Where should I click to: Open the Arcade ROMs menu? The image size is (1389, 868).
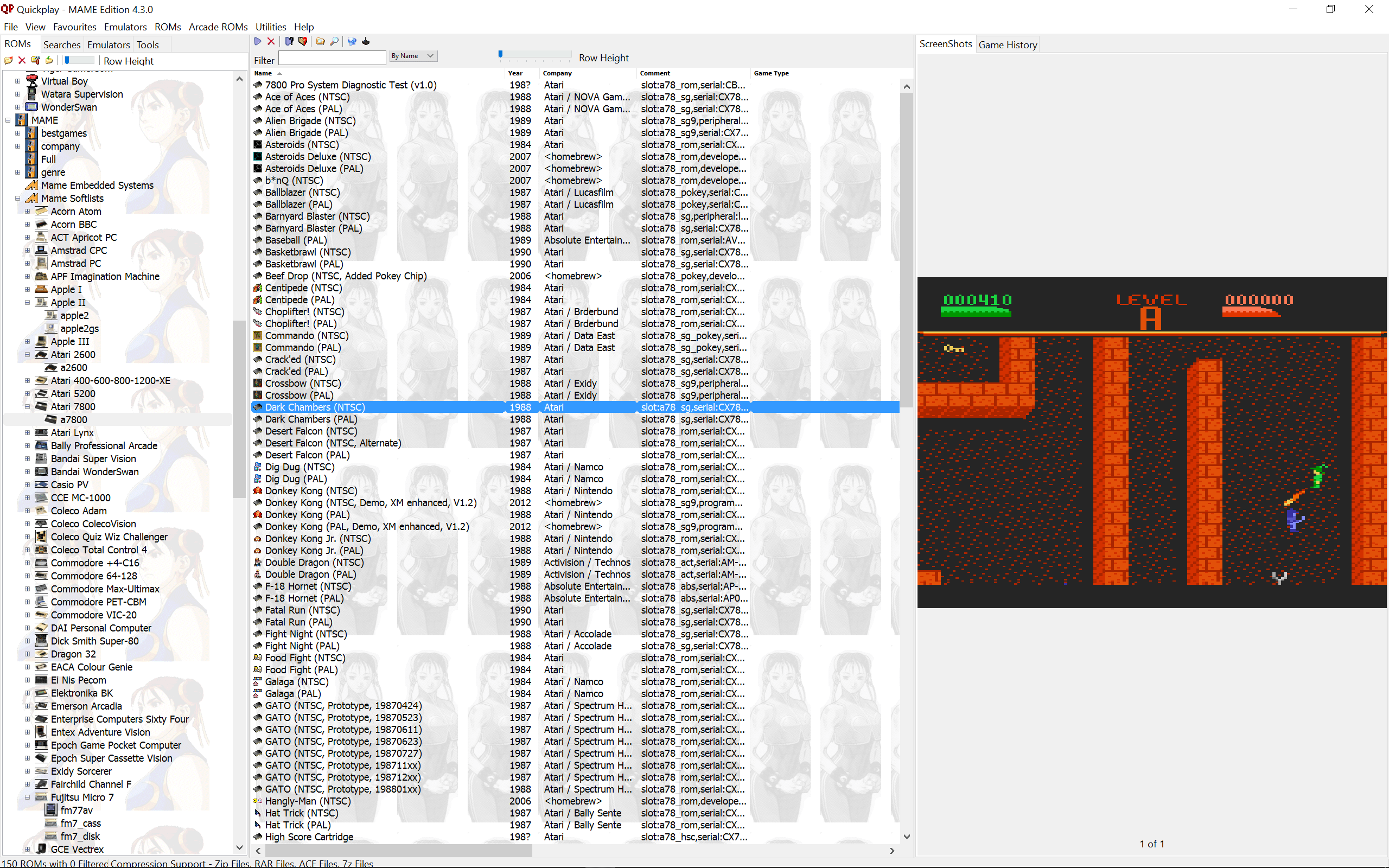point(218,27)
